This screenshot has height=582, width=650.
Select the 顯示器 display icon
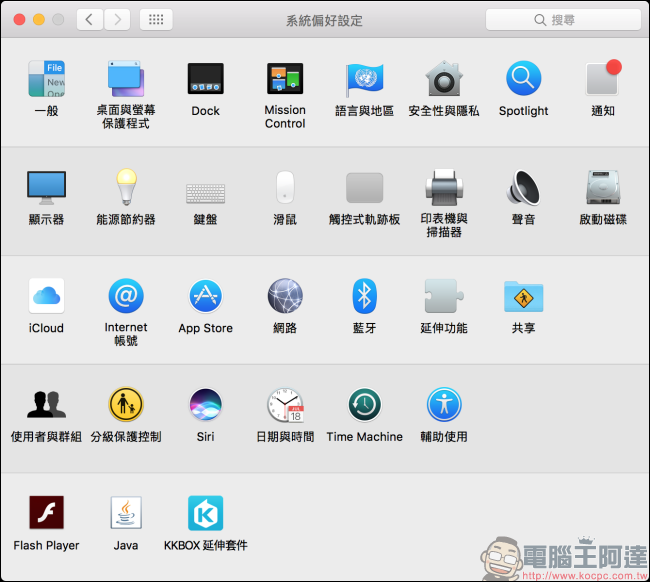(46, 187)
